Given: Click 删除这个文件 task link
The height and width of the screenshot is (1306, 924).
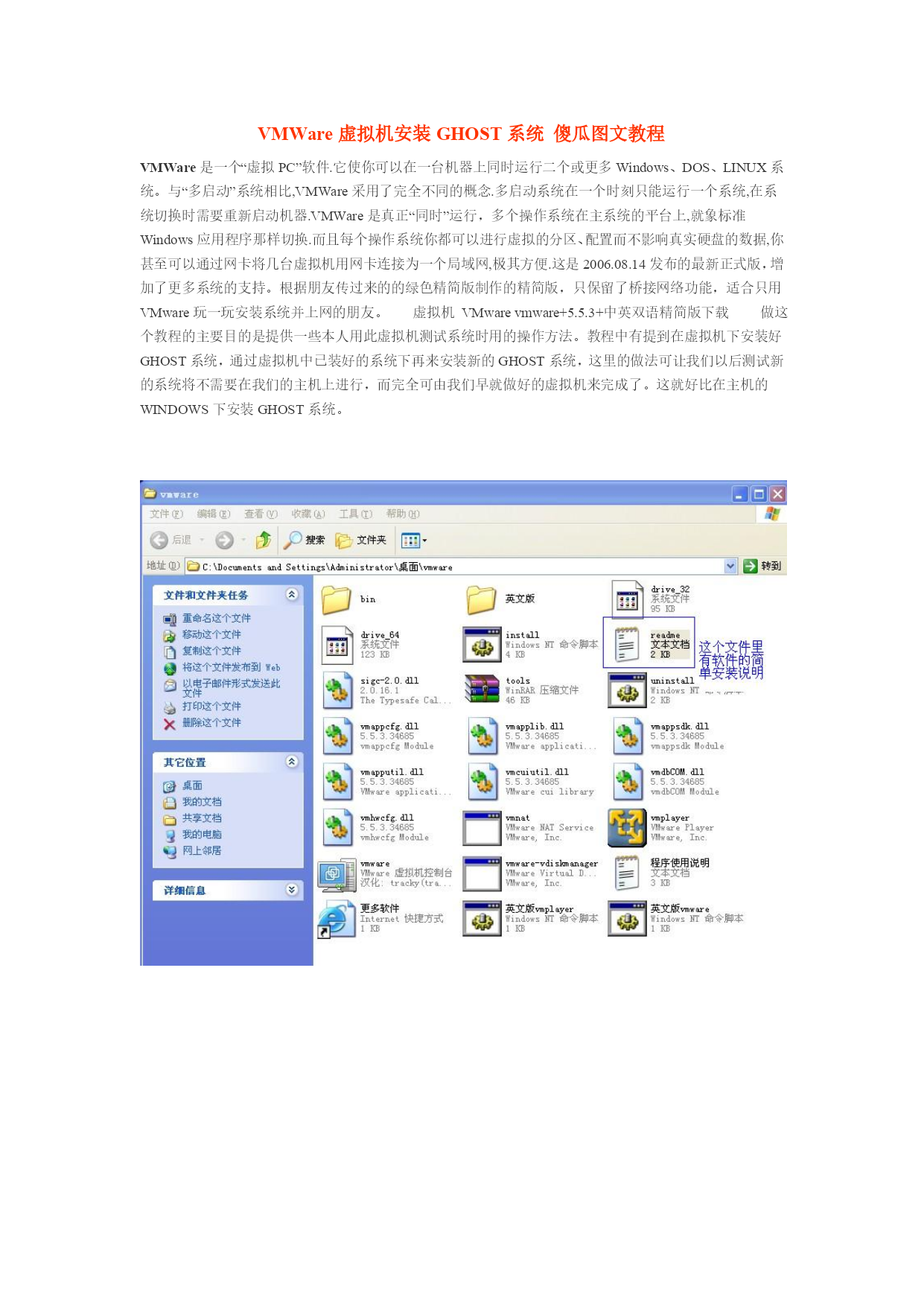Looking at the screenshot, I should [212, 722].
